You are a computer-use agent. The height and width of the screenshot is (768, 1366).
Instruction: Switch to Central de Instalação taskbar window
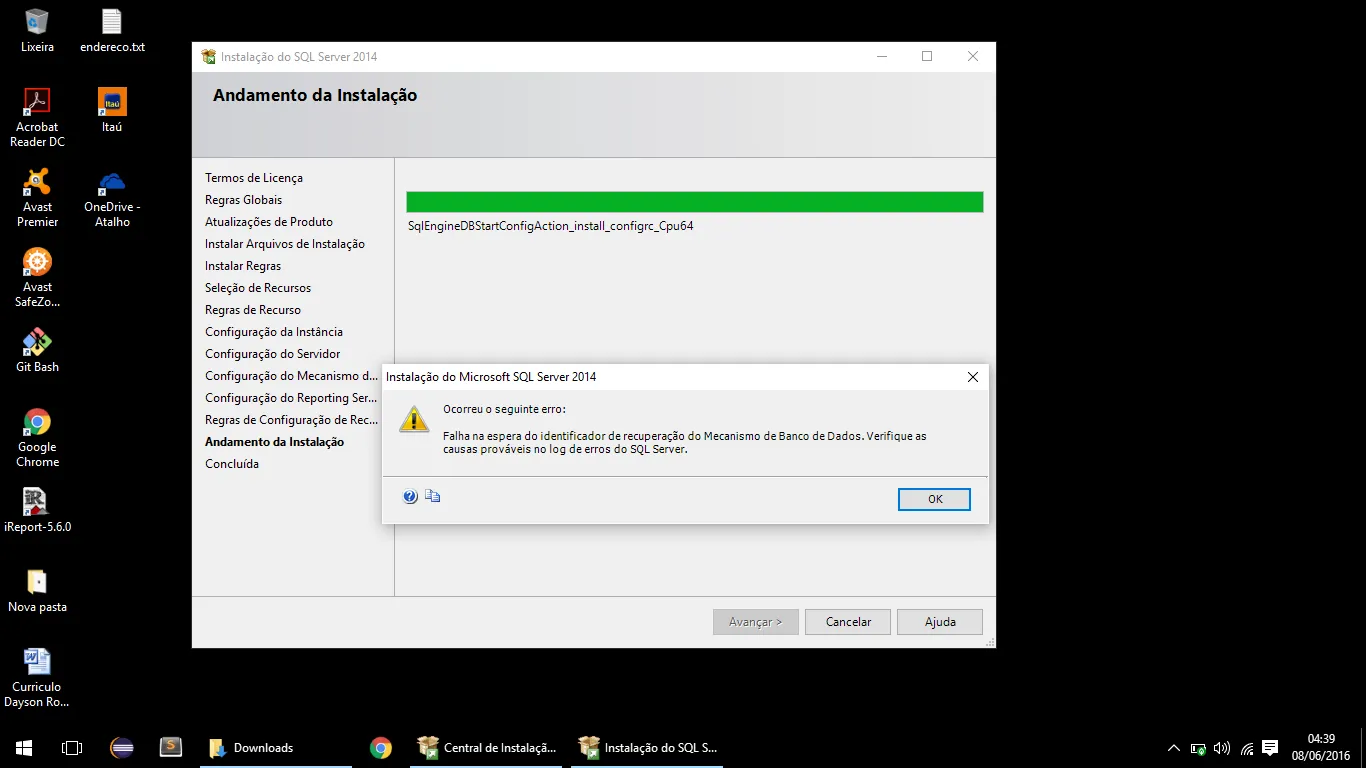[x=487, y=747]
